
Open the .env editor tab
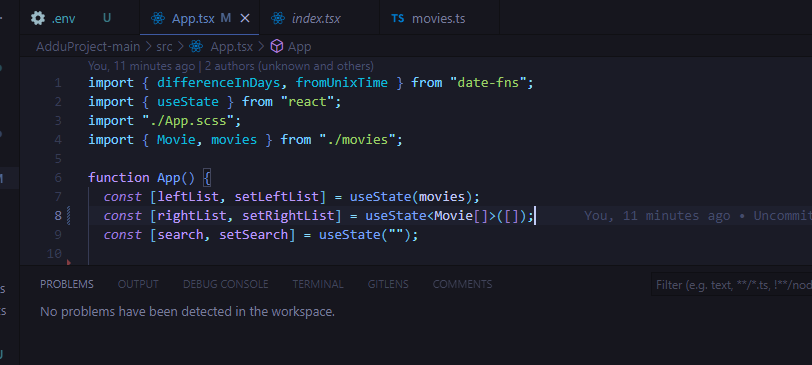pyautogui.click(x=79, y=18)
